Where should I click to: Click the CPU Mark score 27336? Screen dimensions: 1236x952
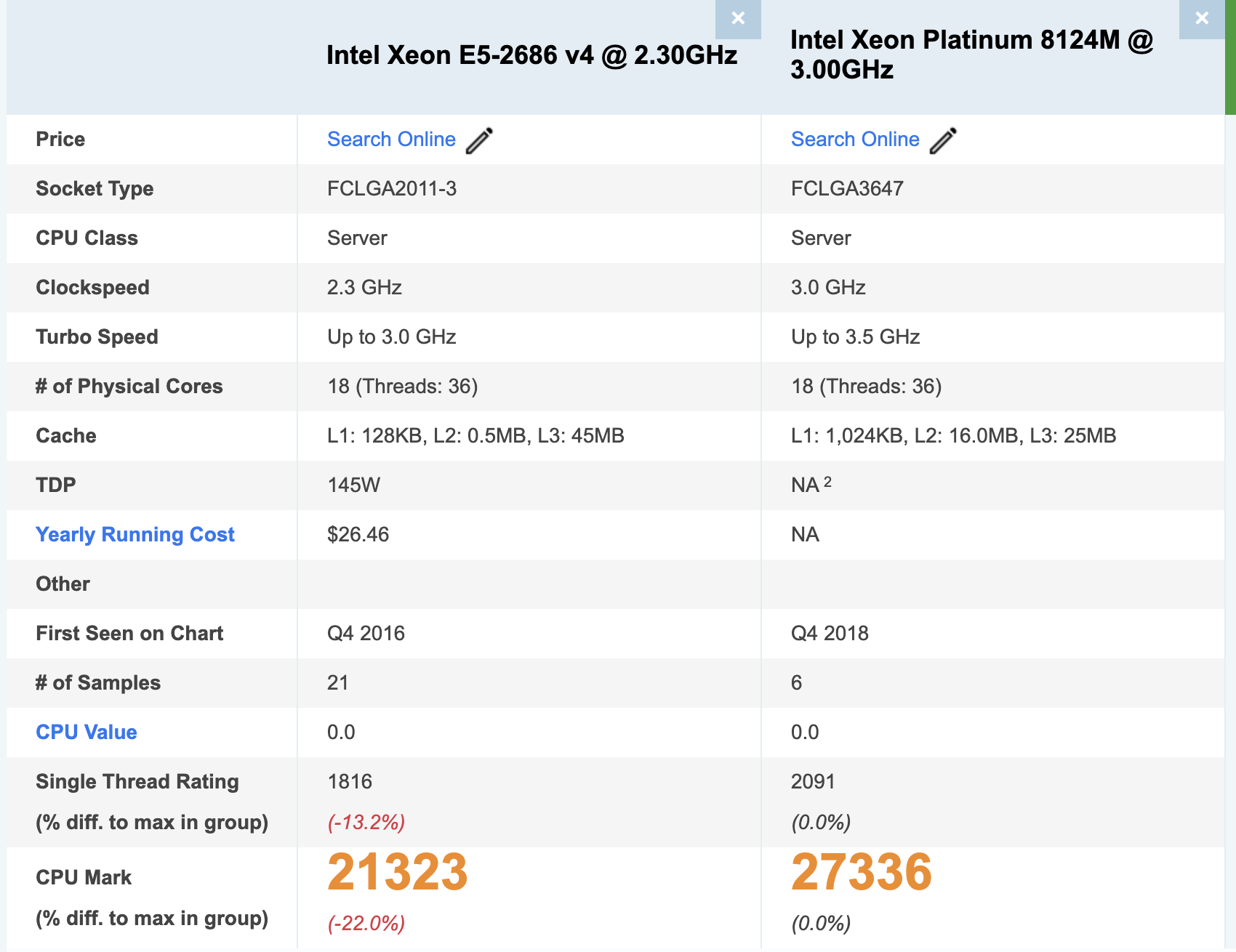(862, 871)
